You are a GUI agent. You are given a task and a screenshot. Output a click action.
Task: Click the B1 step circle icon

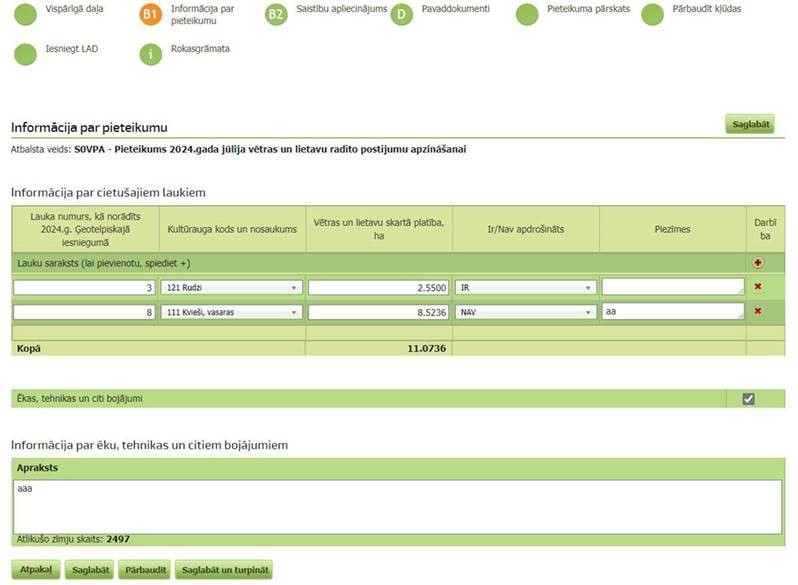coord(150,15)
